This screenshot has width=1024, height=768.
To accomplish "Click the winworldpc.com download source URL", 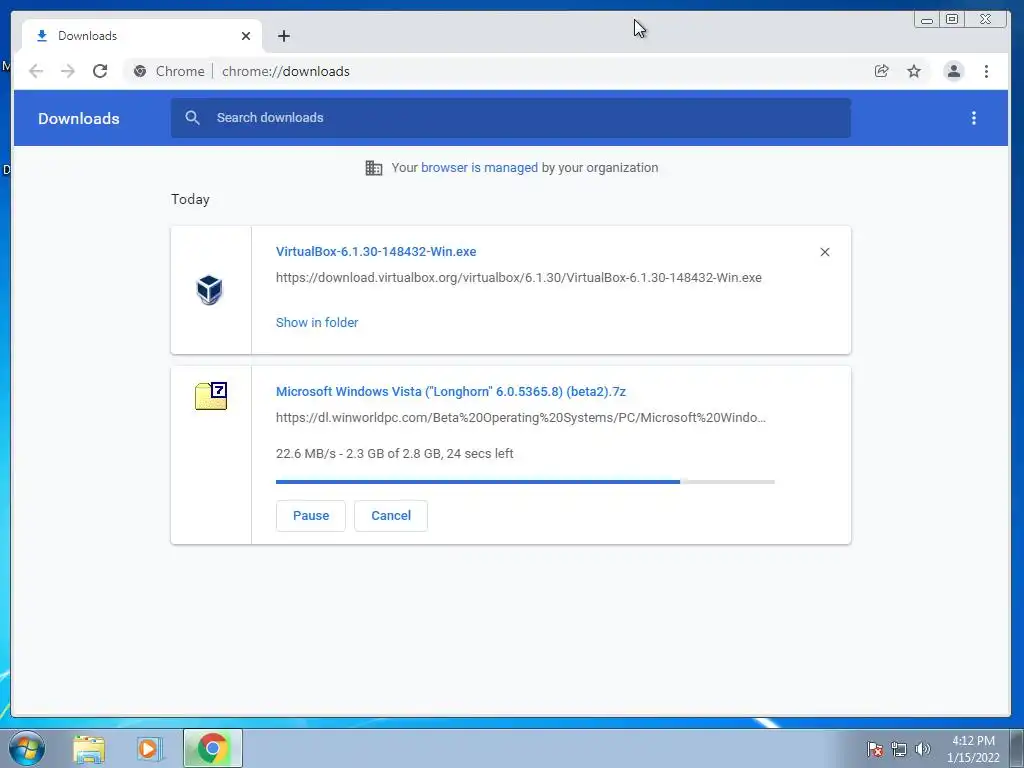I will (x=520, y=418).
